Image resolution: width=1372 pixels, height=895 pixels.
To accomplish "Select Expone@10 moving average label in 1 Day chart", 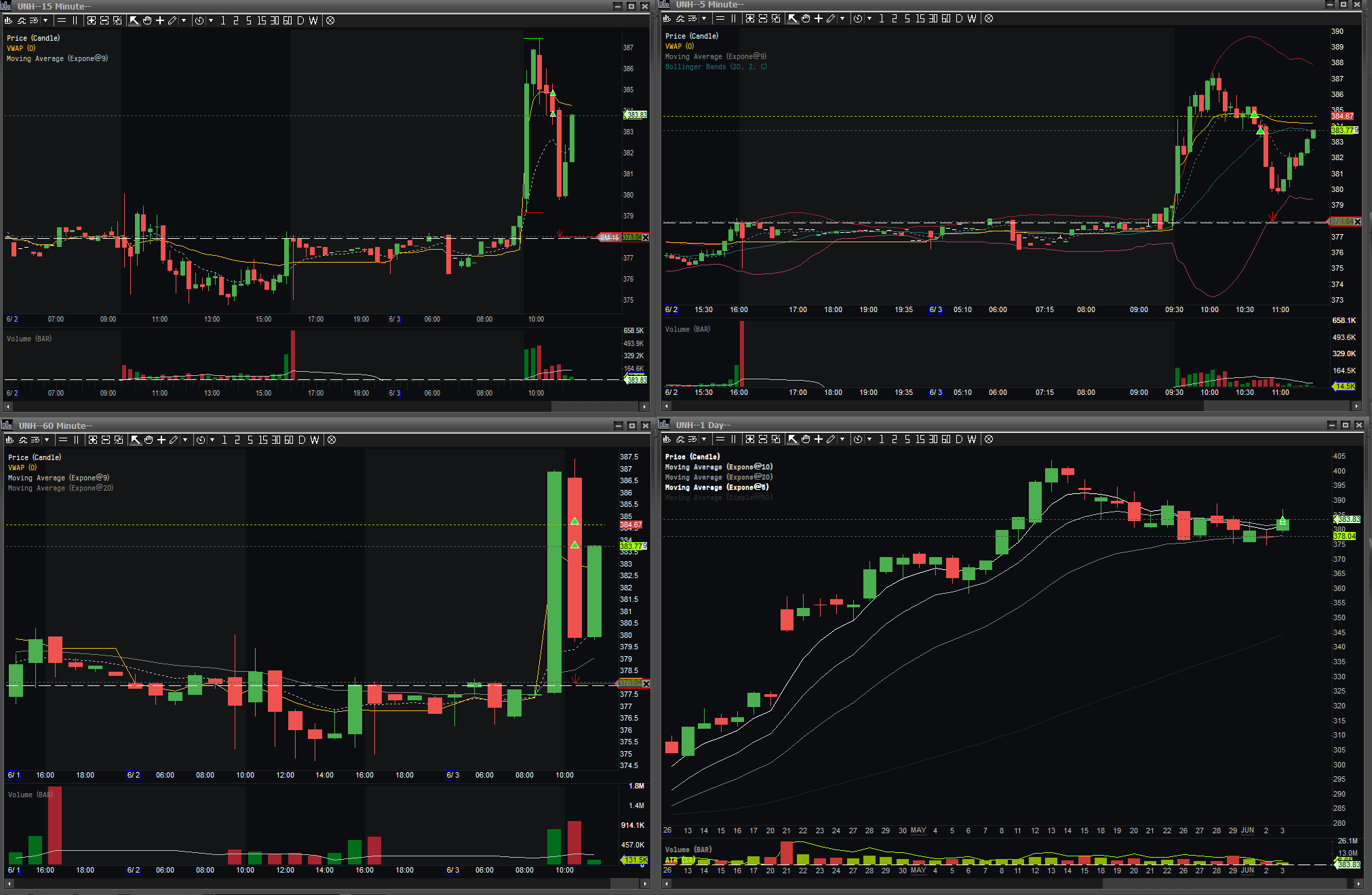I will (719, 467).
